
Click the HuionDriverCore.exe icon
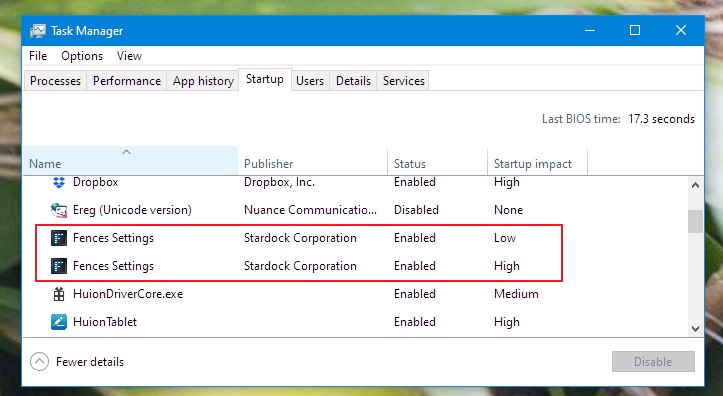pos(59,294)
